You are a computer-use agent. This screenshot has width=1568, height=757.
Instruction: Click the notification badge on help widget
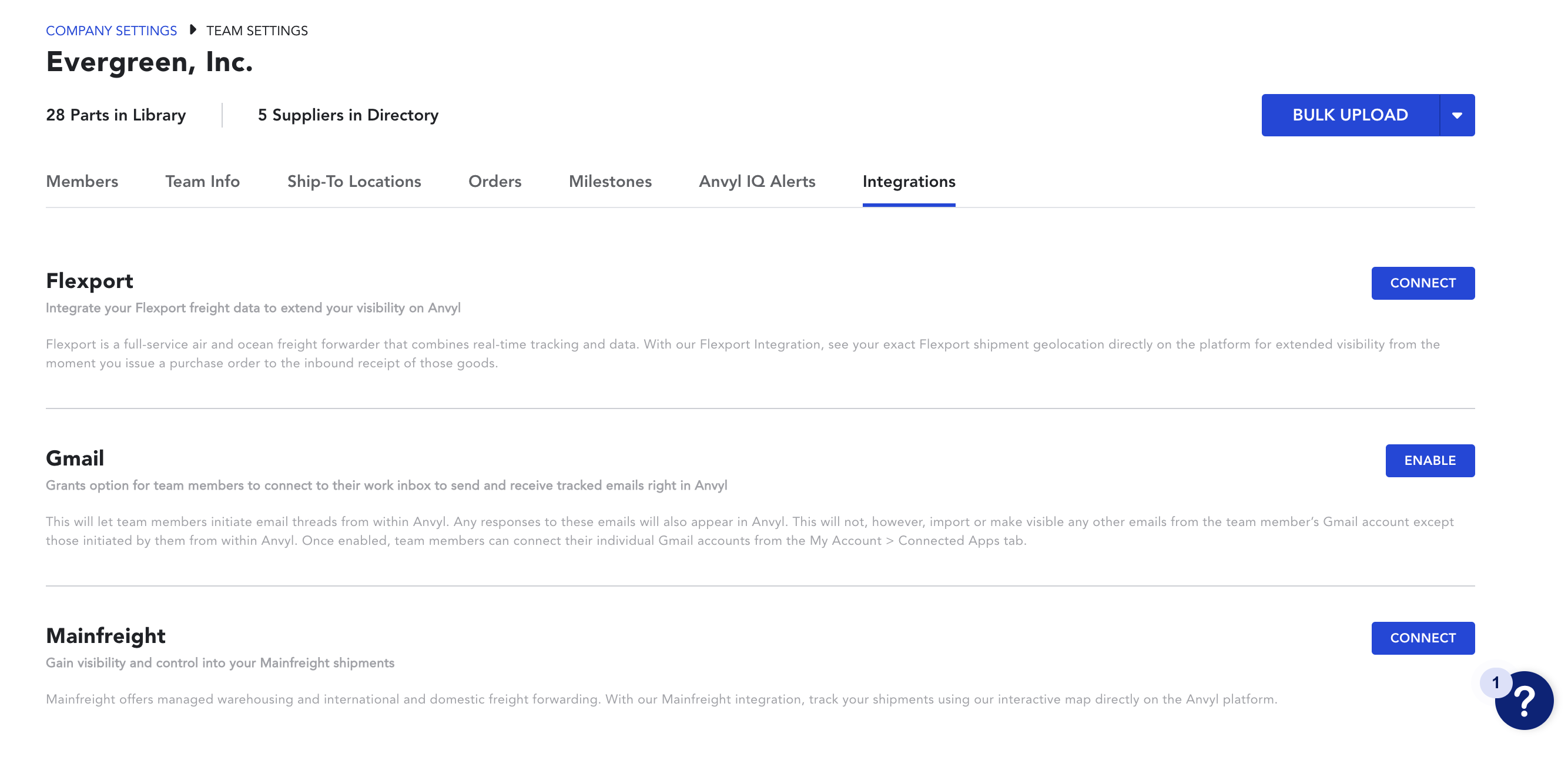coord(1496,683)
